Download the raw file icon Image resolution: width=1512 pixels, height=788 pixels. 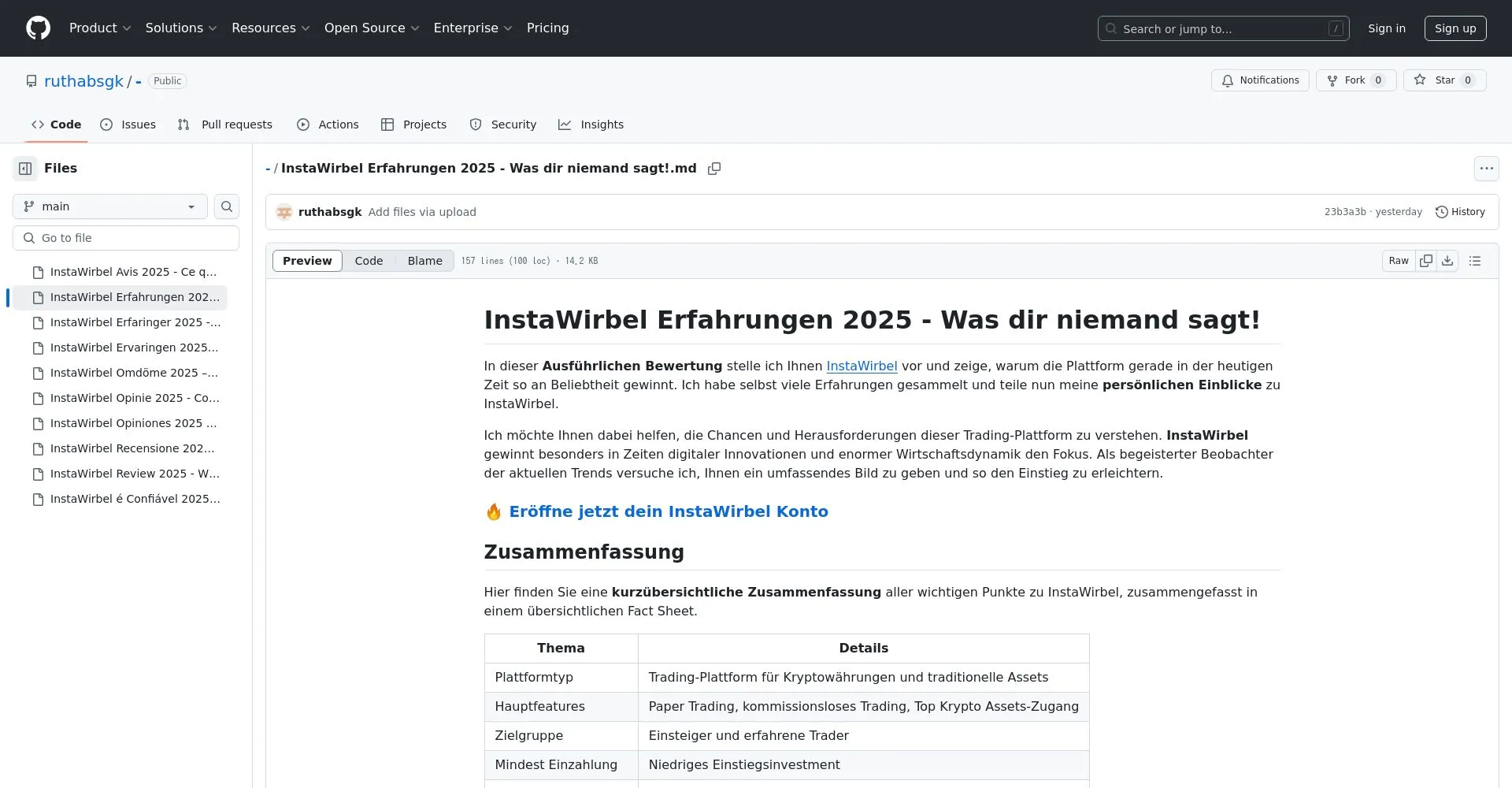coord(1447,261)
